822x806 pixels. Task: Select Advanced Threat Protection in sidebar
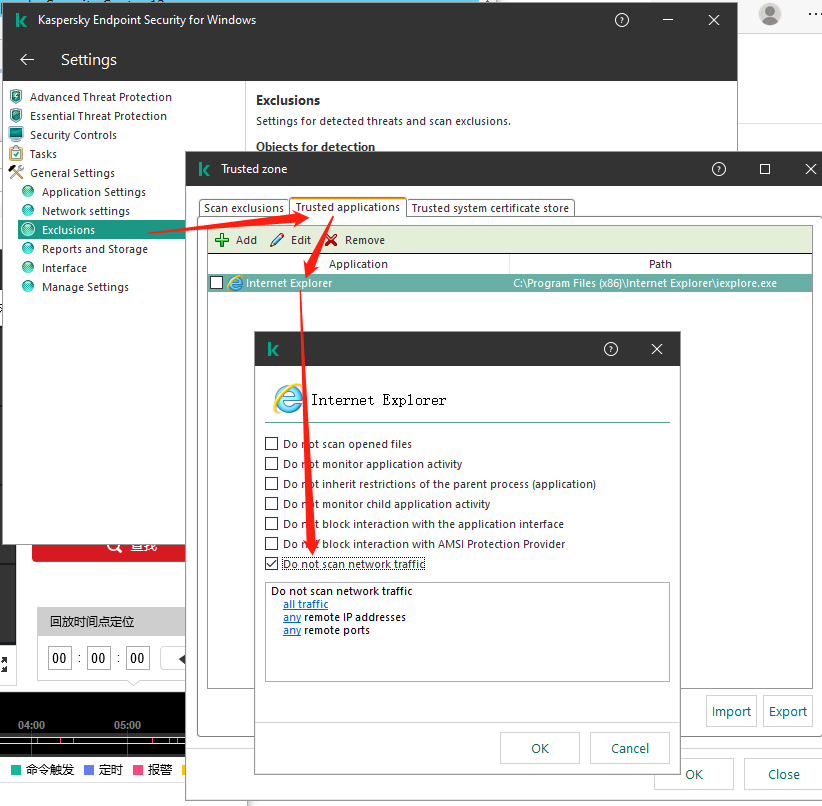click(x=101, y=97)
